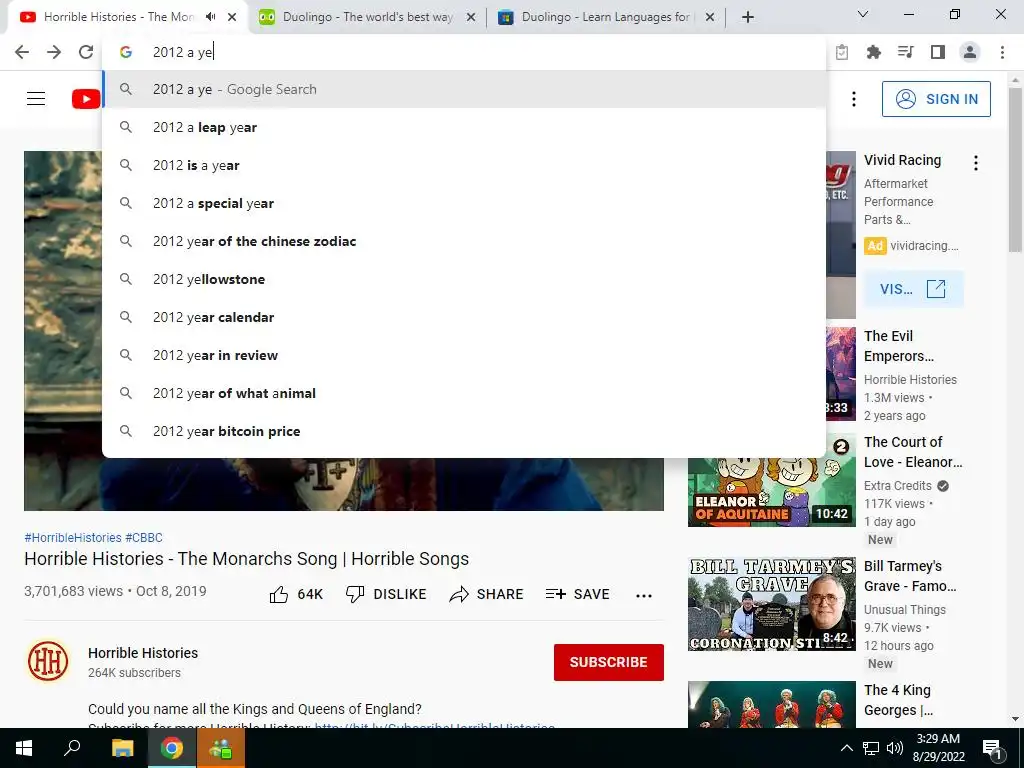Open the volume control in system tray

coord(895,748)
